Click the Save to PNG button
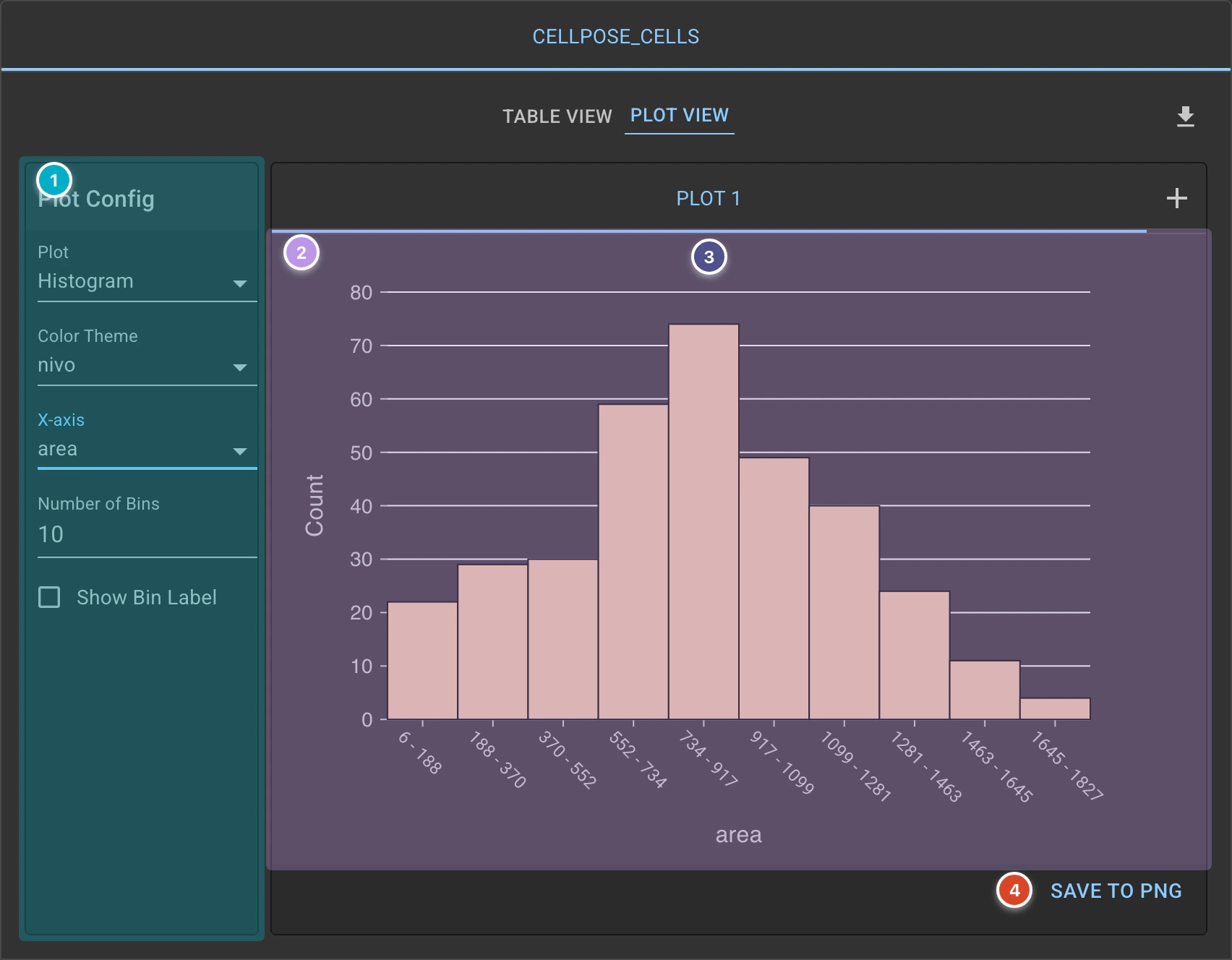This screenshot has height=960, width=1232. click(1116, 891)
